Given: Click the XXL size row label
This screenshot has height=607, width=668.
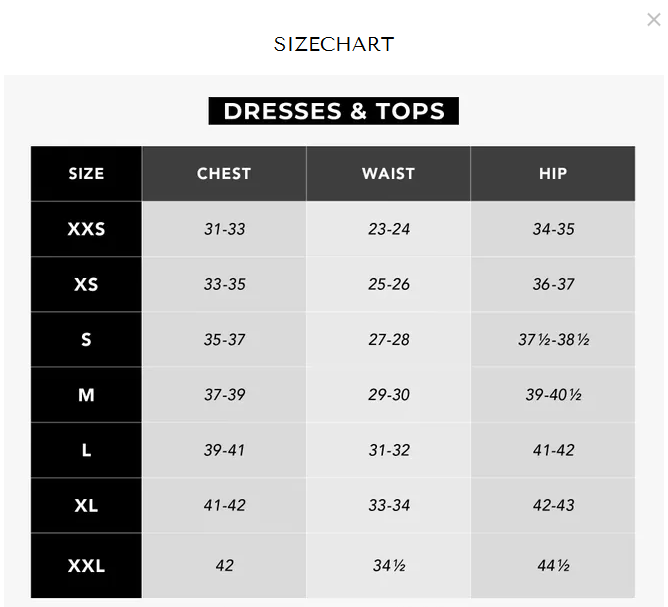Looking at the screenshot, I should (86, 566).
